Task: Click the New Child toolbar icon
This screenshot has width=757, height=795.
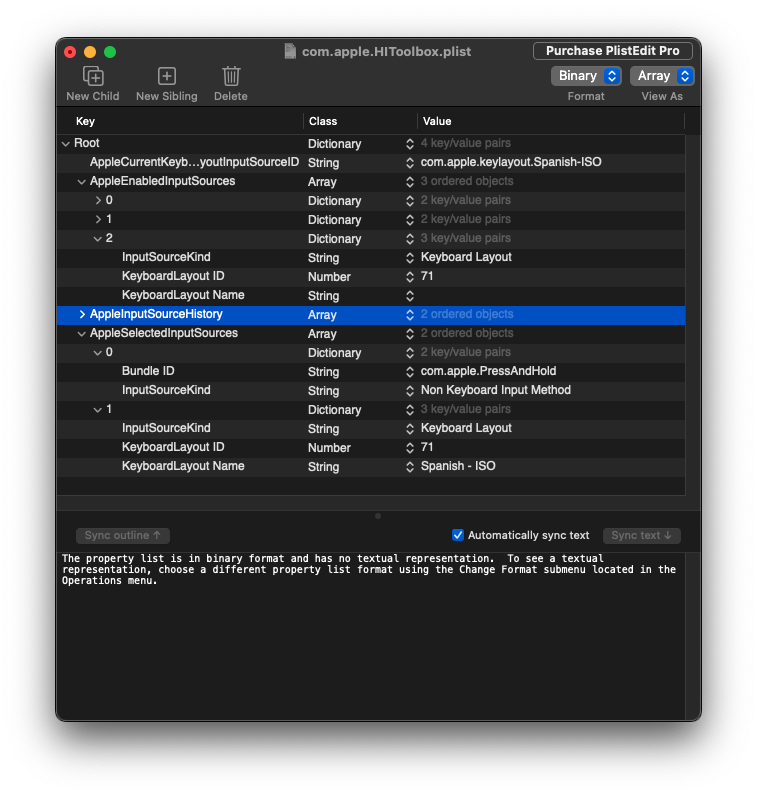Action: 93,76
